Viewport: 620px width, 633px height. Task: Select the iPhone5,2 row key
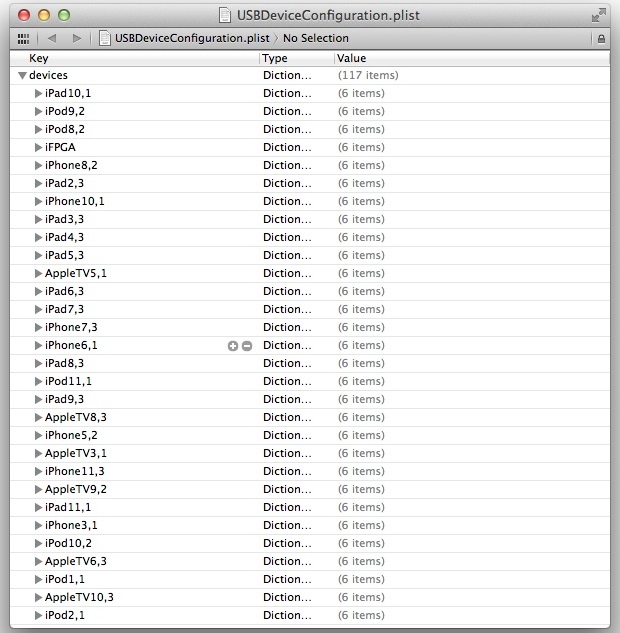pos(71,436)
